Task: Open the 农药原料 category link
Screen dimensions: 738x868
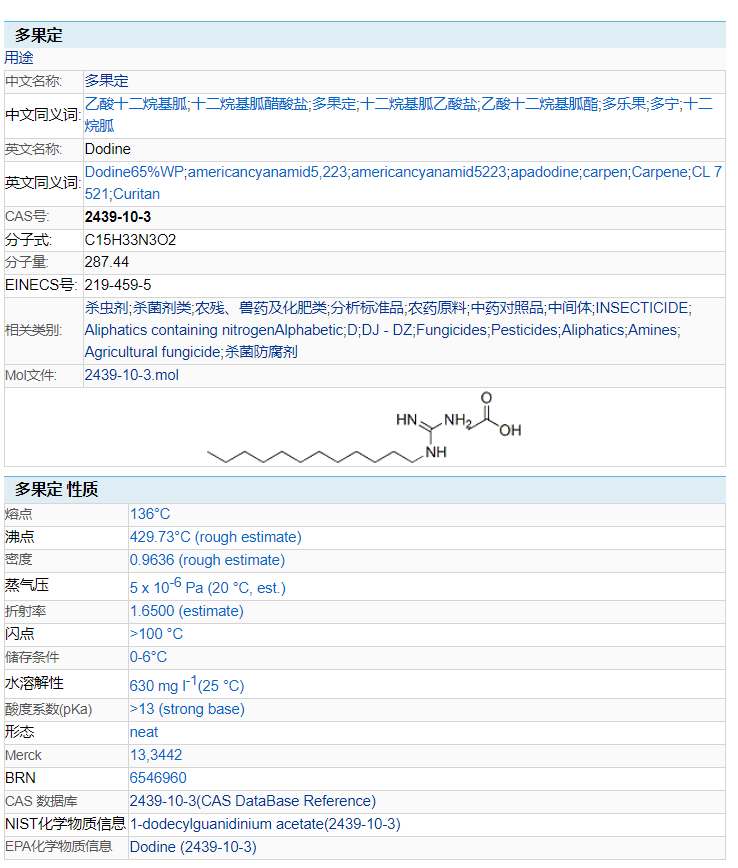Action: coord(437,308)
